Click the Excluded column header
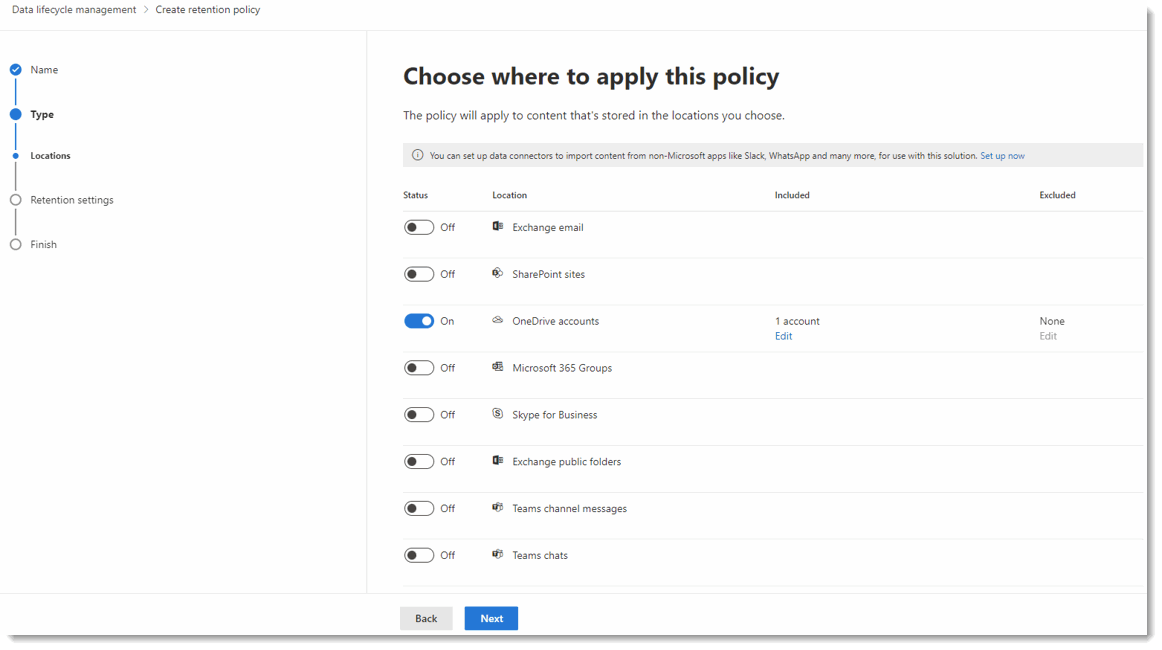 point(1058,195)
